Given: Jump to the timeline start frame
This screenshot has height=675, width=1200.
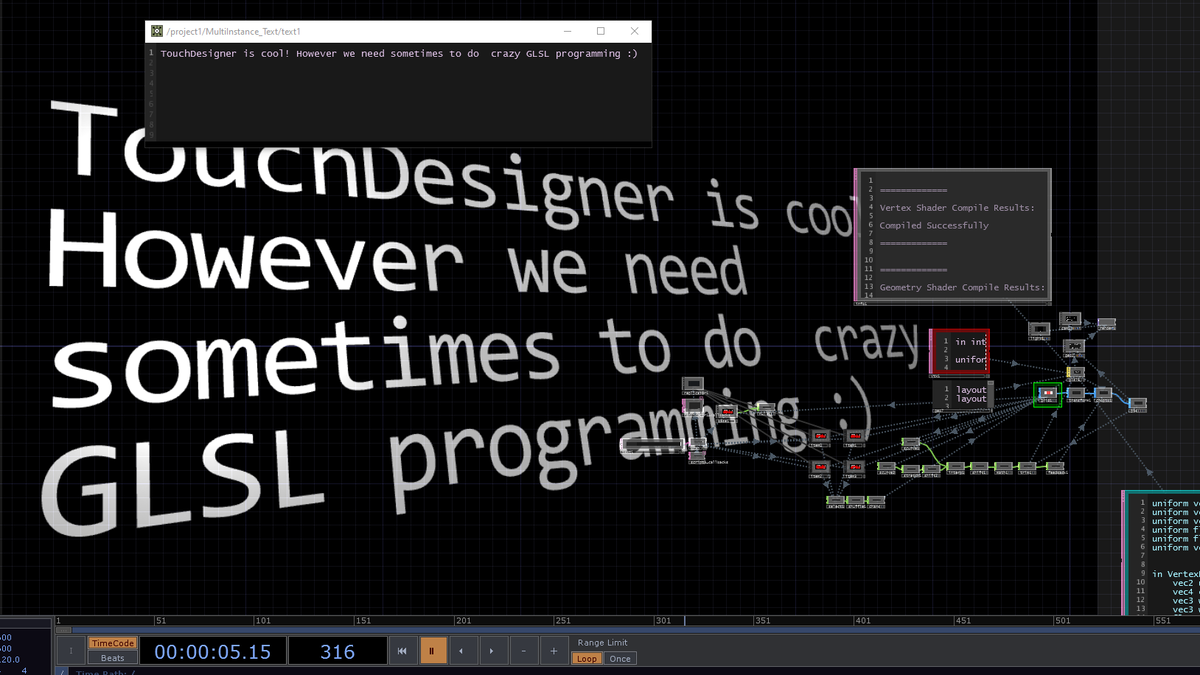Looking at the screenshot, I should [402, 651].
